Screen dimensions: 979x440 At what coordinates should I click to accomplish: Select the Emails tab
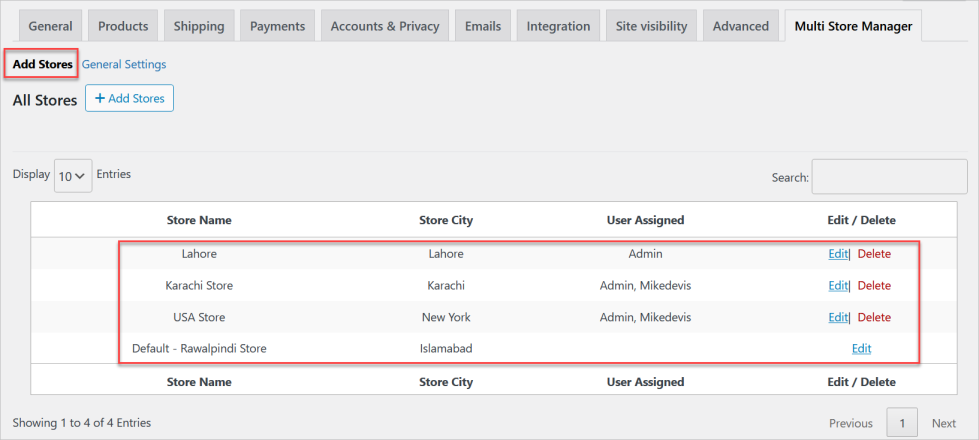pos(483,26)
